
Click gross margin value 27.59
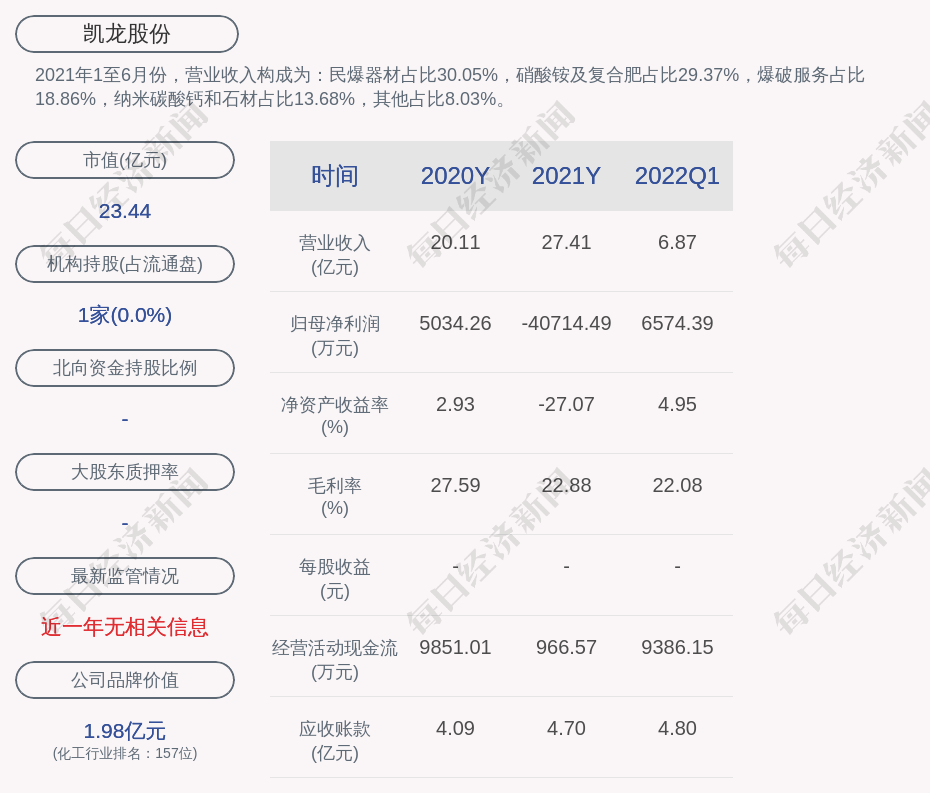(x=455, y=485)
